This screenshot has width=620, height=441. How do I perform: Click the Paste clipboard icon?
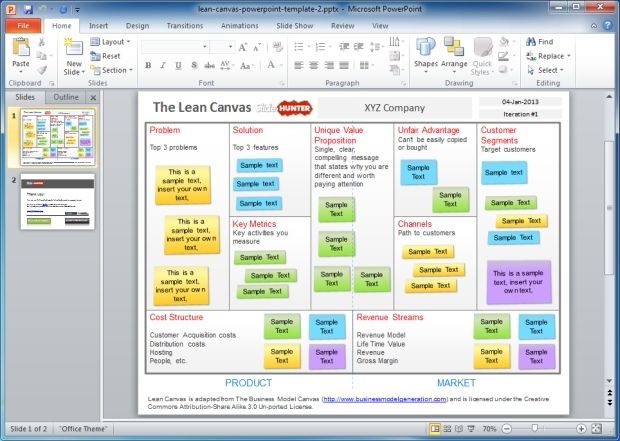tap(21, 47)
